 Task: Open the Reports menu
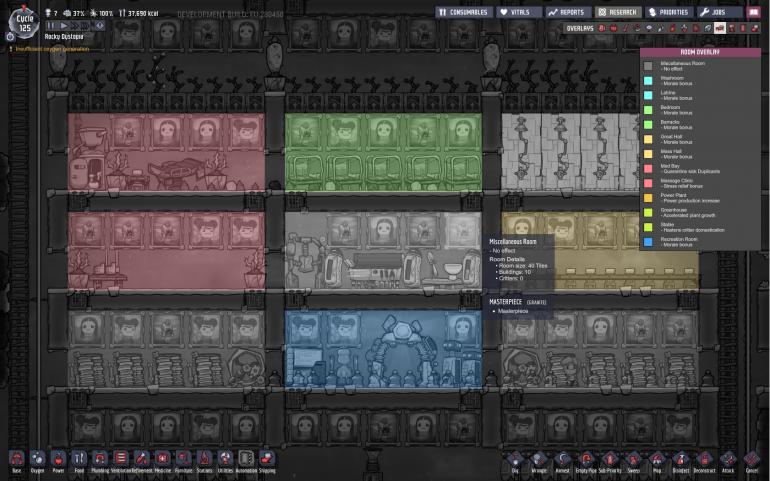[x=569, y=12]
